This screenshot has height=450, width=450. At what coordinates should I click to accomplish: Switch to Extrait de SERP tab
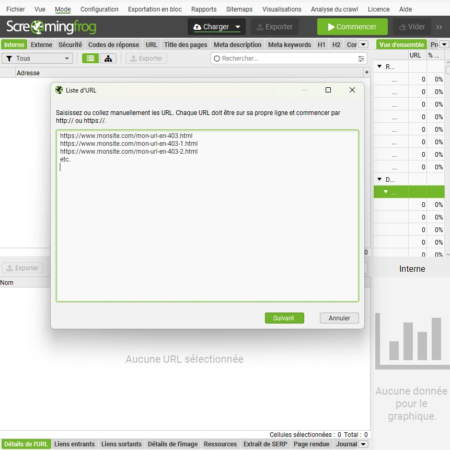(x=265, y=444)
